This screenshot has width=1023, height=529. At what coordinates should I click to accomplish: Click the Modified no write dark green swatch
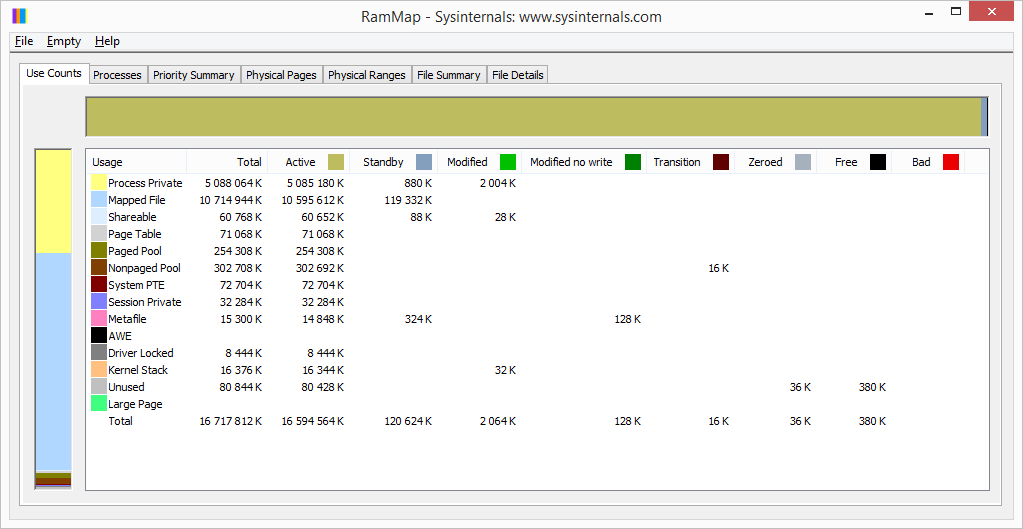coord(633,162)
